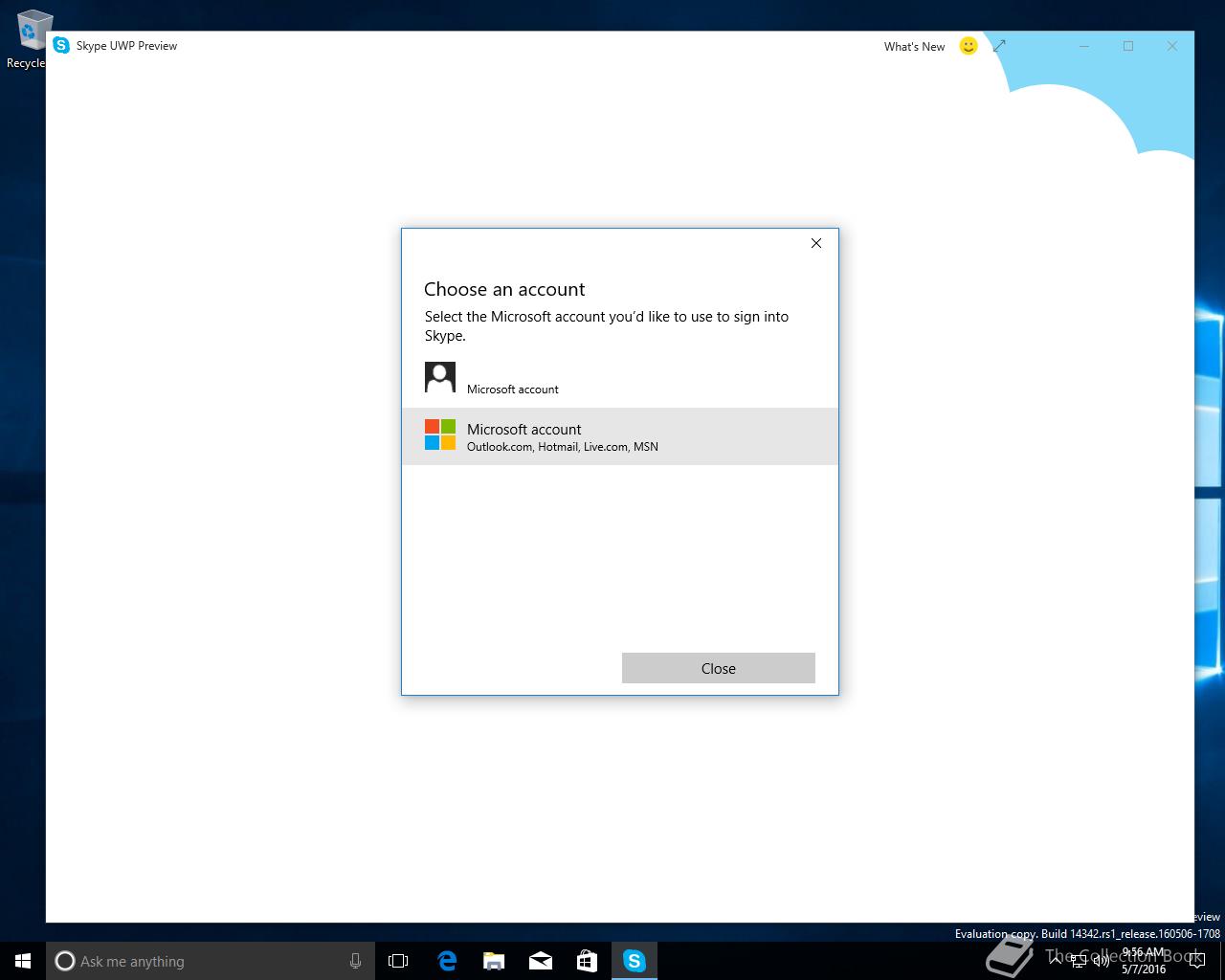The image size is (1225, 980).
Task: Click the Cortana microphone icon
Action: (355, 961)
